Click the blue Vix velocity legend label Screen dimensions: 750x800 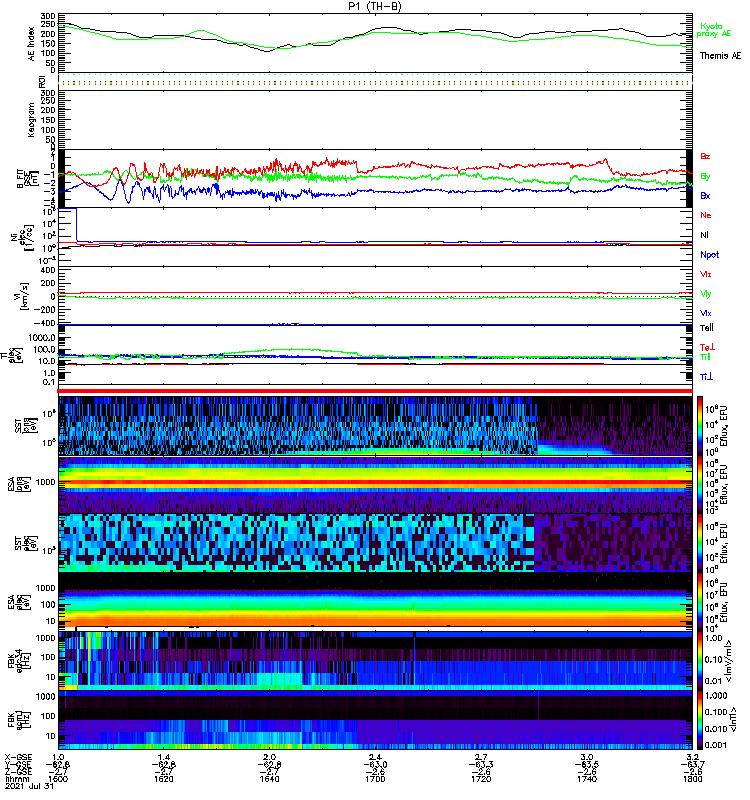pyautogui.click(x=706, y=313)
